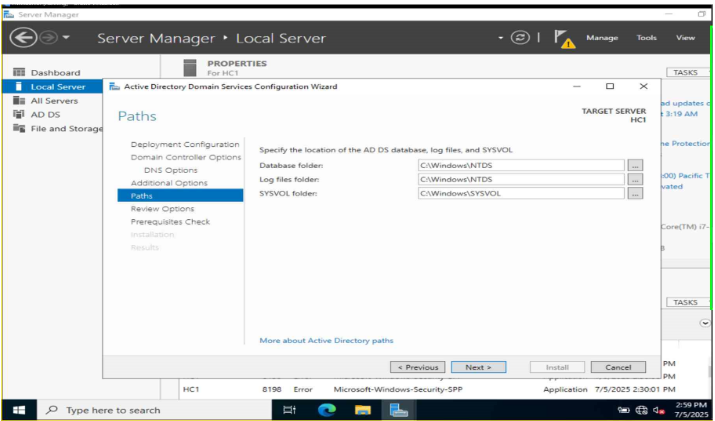This screenshot has height=421, width=715.
Task: Close the AD DS Configuration Wizard window
Action: 643,86
